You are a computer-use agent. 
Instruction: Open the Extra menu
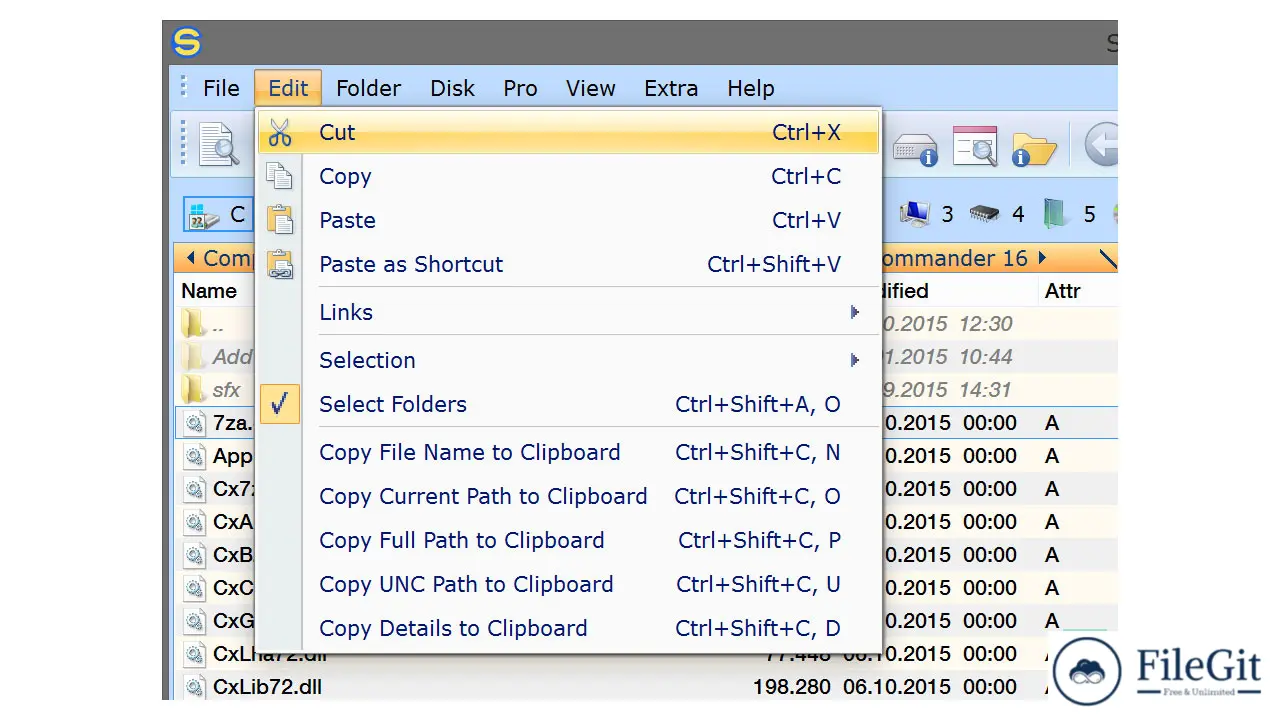point(671,88)
